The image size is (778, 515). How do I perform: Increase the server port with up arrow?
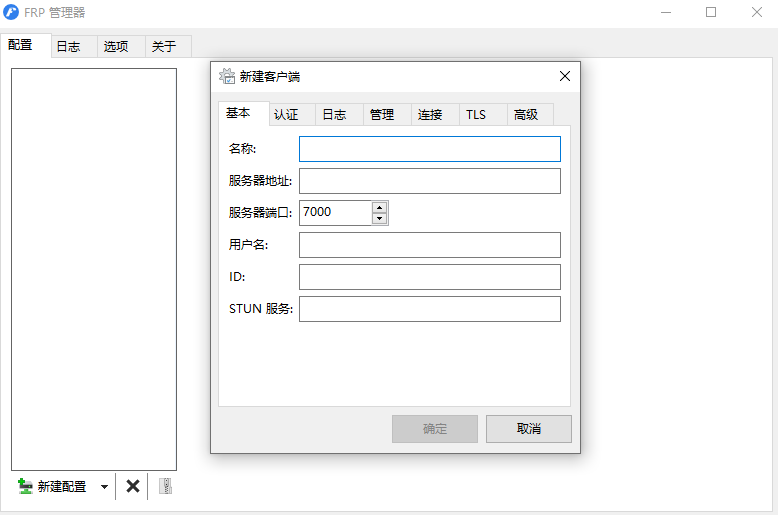(x=380, y=207)
